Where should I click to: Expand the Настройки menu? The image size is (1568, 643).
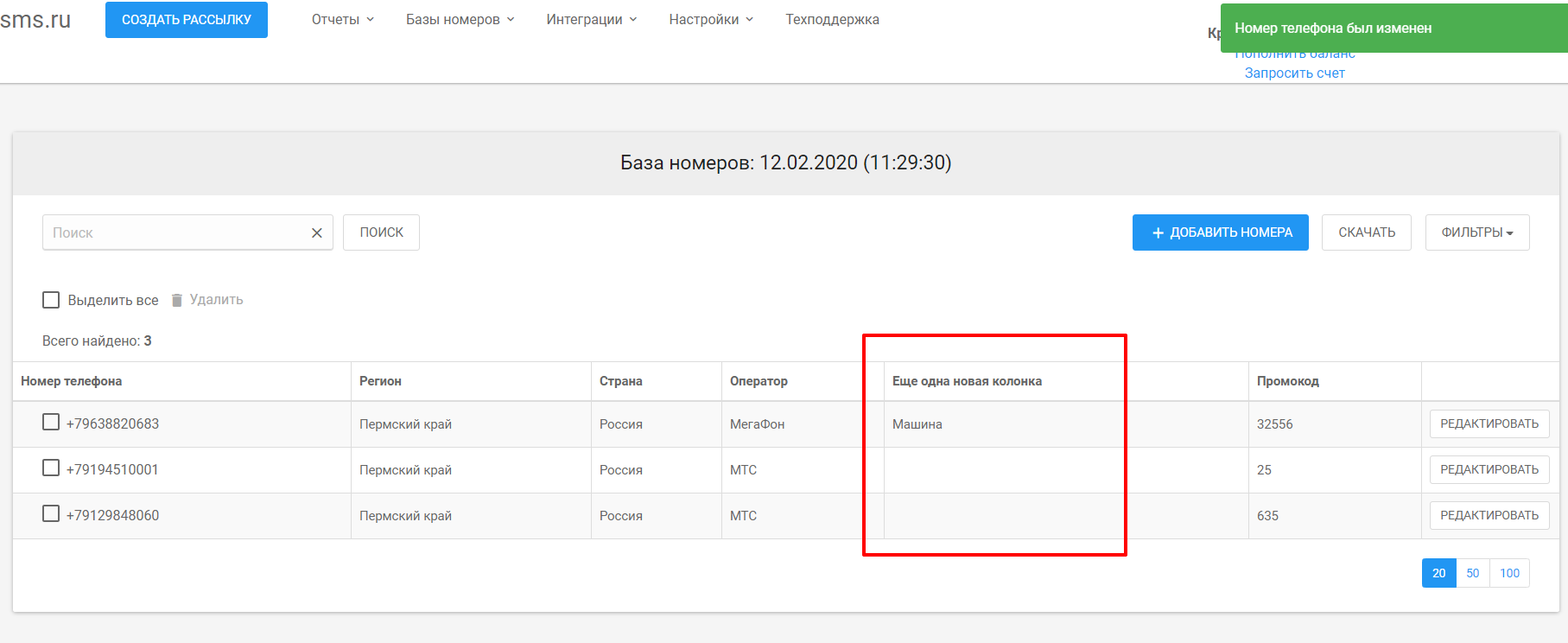pyautogui.click(x=711, y=19)
